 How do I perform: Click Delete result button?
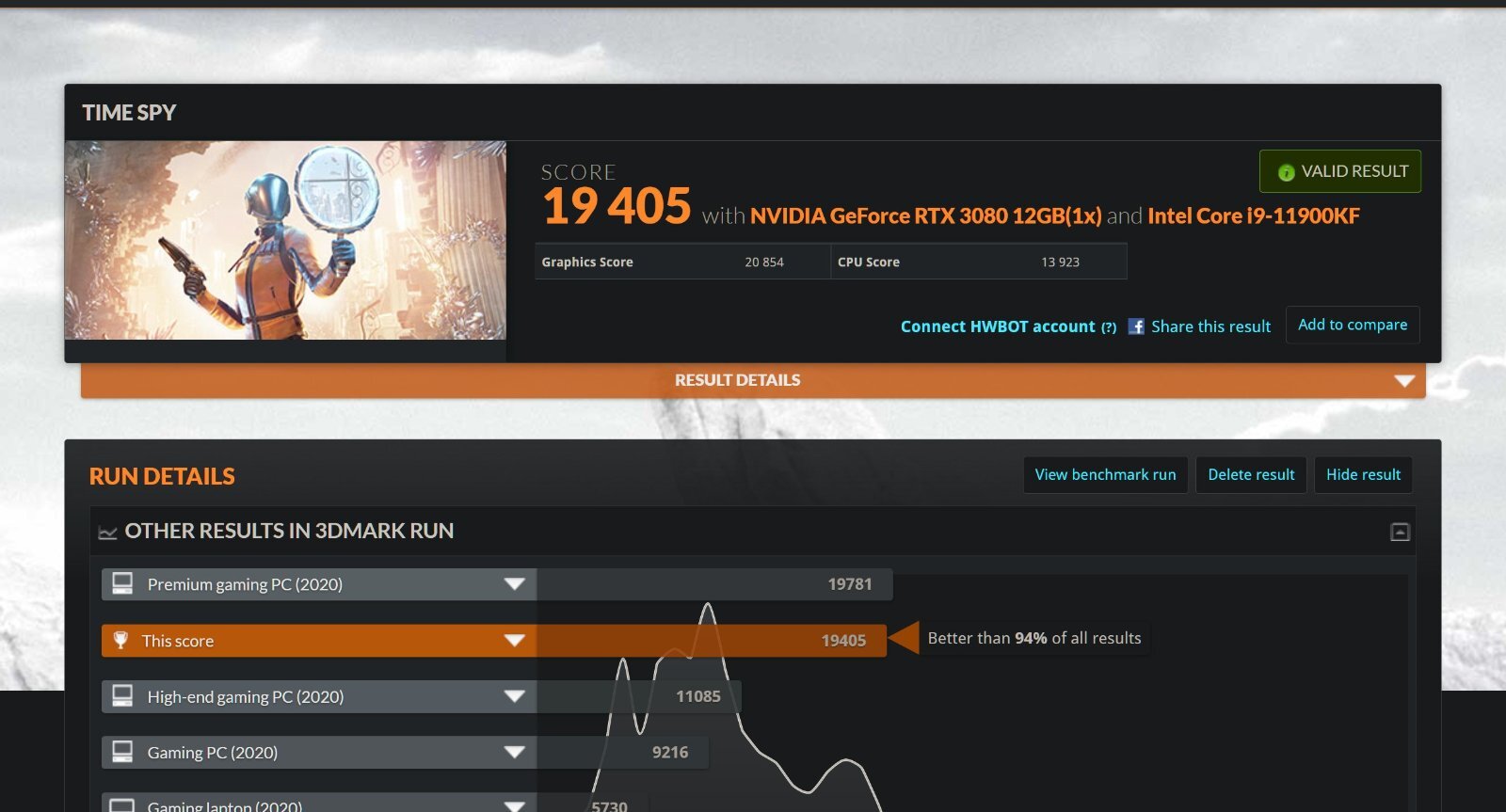(1251, 474)
